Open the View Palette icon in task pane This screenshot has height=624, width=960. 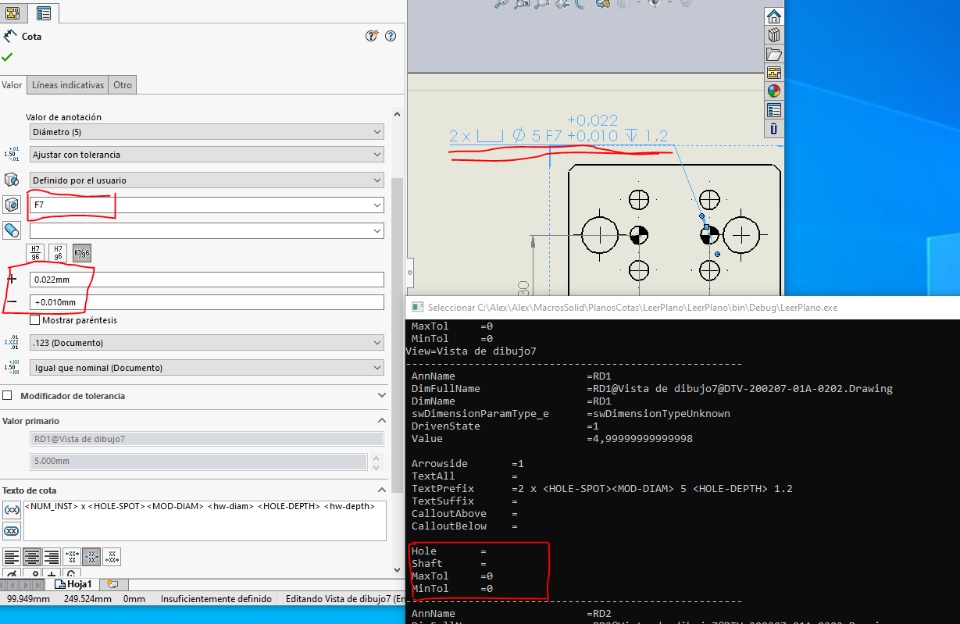774,72
